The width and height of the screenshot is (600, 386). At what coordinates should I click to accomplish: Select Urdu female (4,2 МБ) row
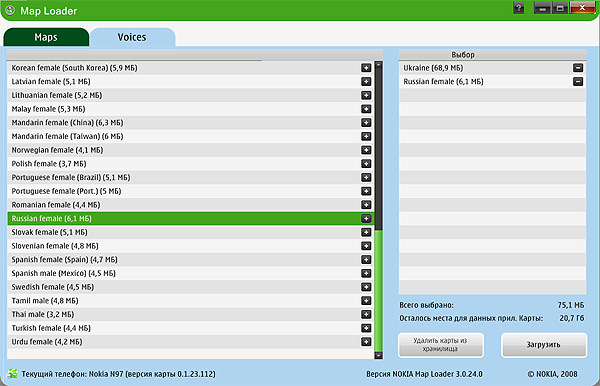(190, 342)
